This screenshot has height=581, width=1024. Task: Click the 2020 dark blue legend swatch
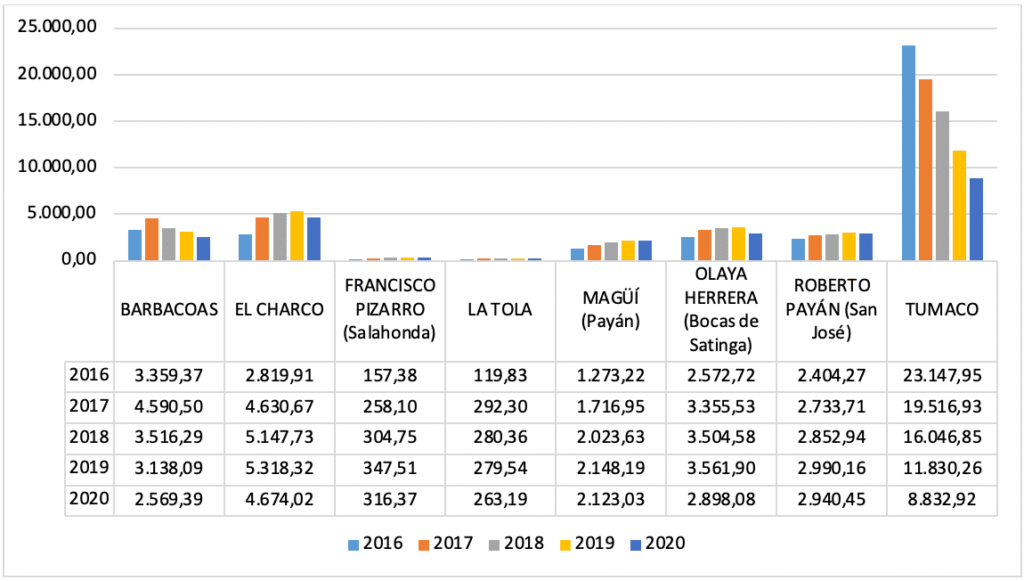[635, 544]
